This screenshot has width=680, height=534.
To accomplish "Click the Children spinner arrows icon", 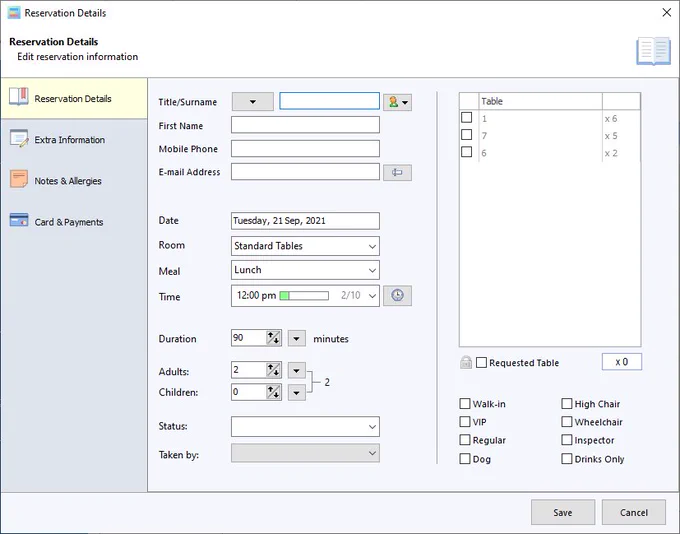I will pos(273,392).
